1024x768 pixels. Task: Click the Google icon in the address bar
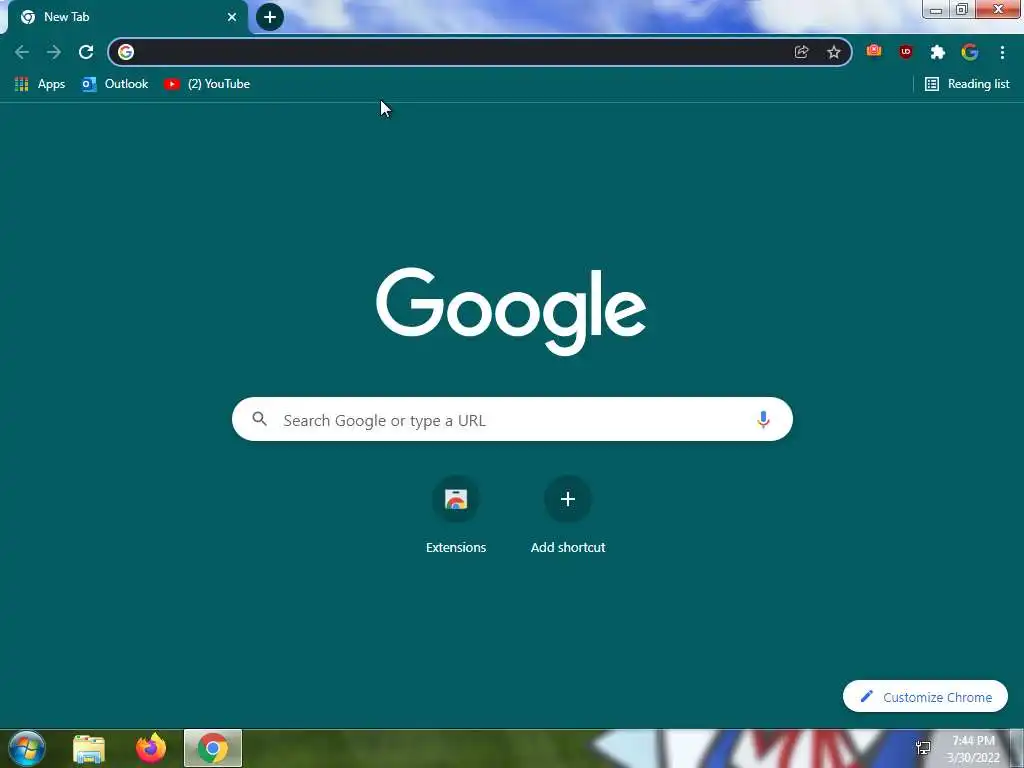click(126, 52)
